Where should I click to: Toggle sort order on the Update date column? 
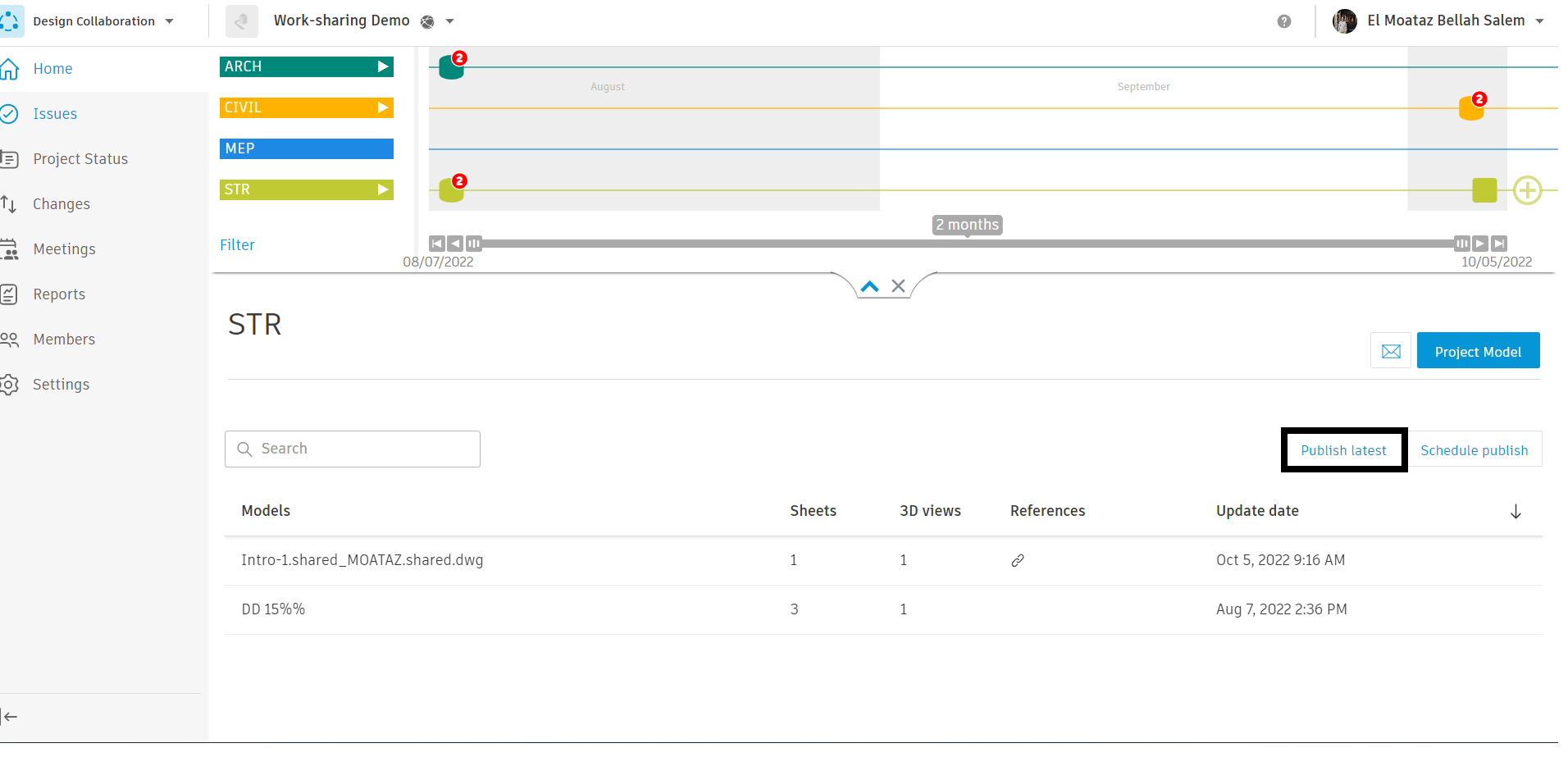(x=1515, y=511)
